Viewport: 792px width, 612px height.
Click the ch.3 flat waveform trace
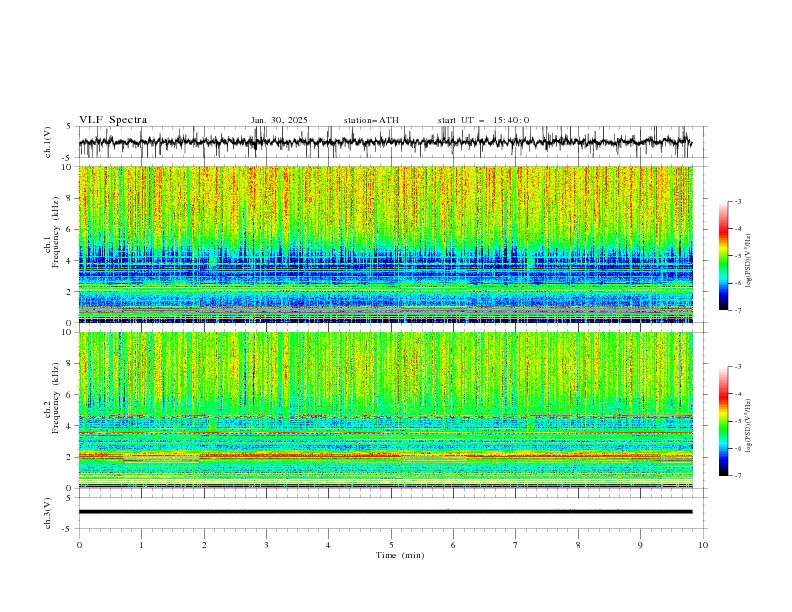[385, 512]
